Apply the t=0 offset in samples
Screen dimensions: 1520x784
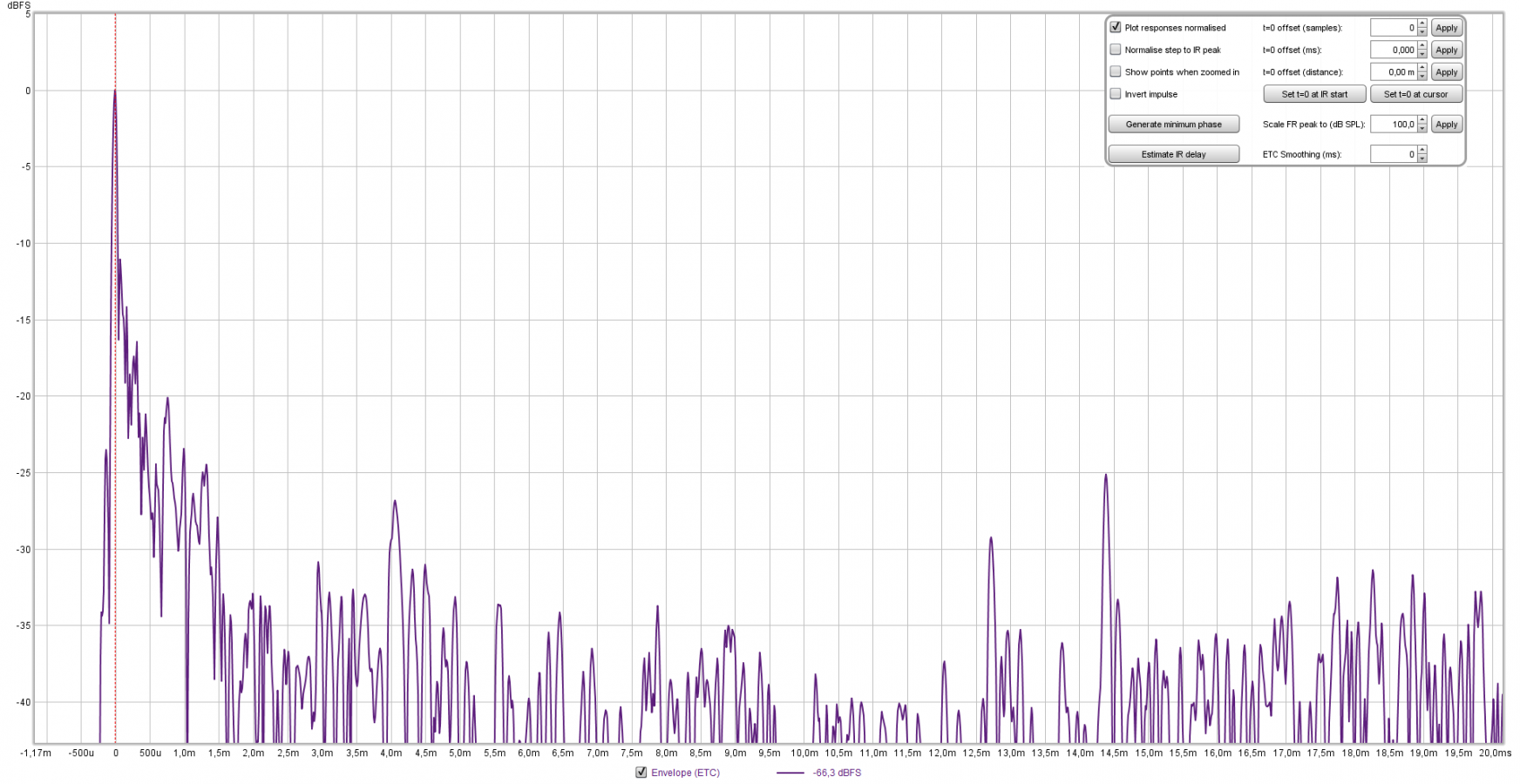(1446, 28)
